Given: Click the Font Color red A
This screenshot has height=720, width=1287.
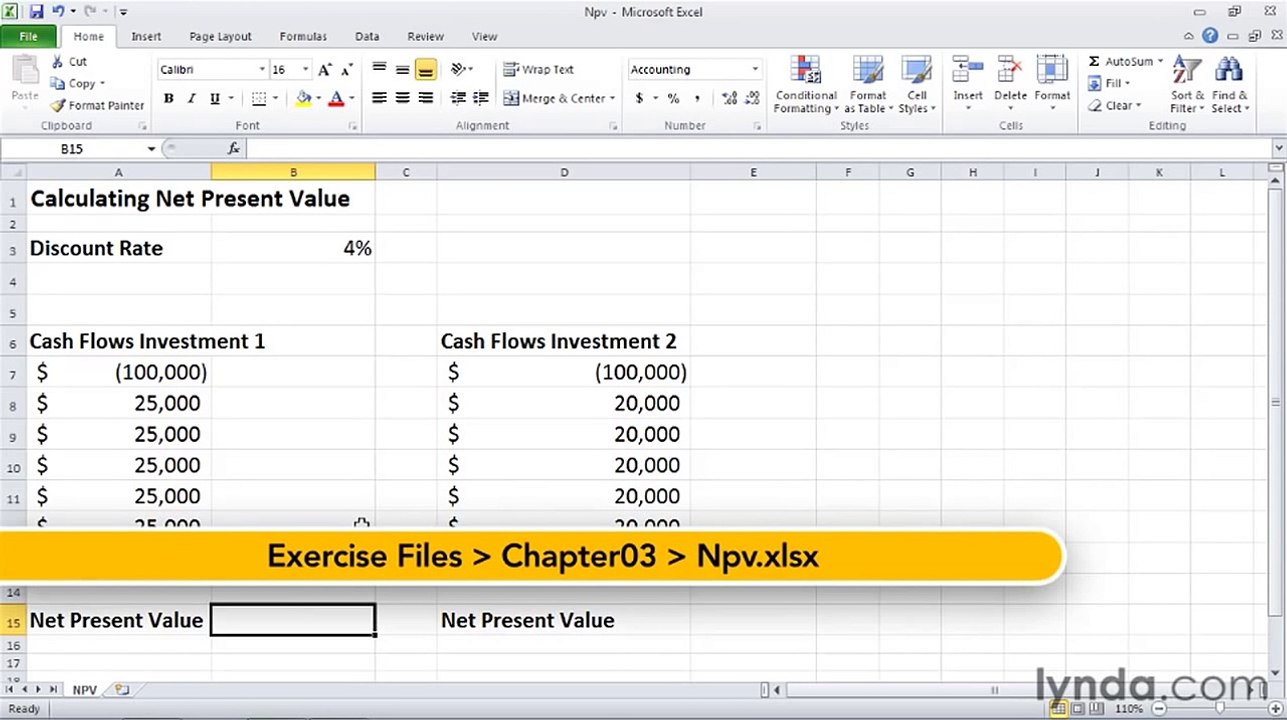Looking at the screenshot, I should (336, 98).
